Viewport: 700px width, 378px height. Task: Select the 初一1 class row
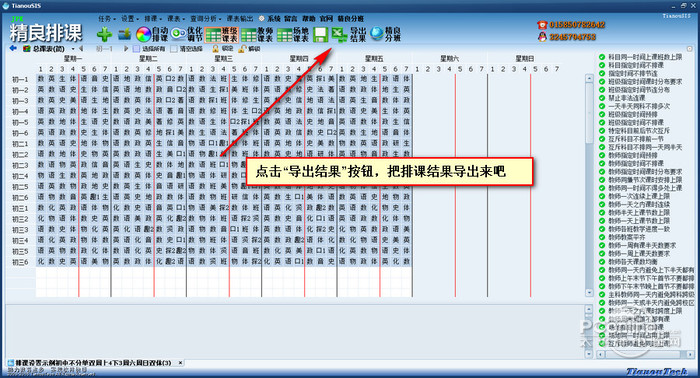point(20,79)
